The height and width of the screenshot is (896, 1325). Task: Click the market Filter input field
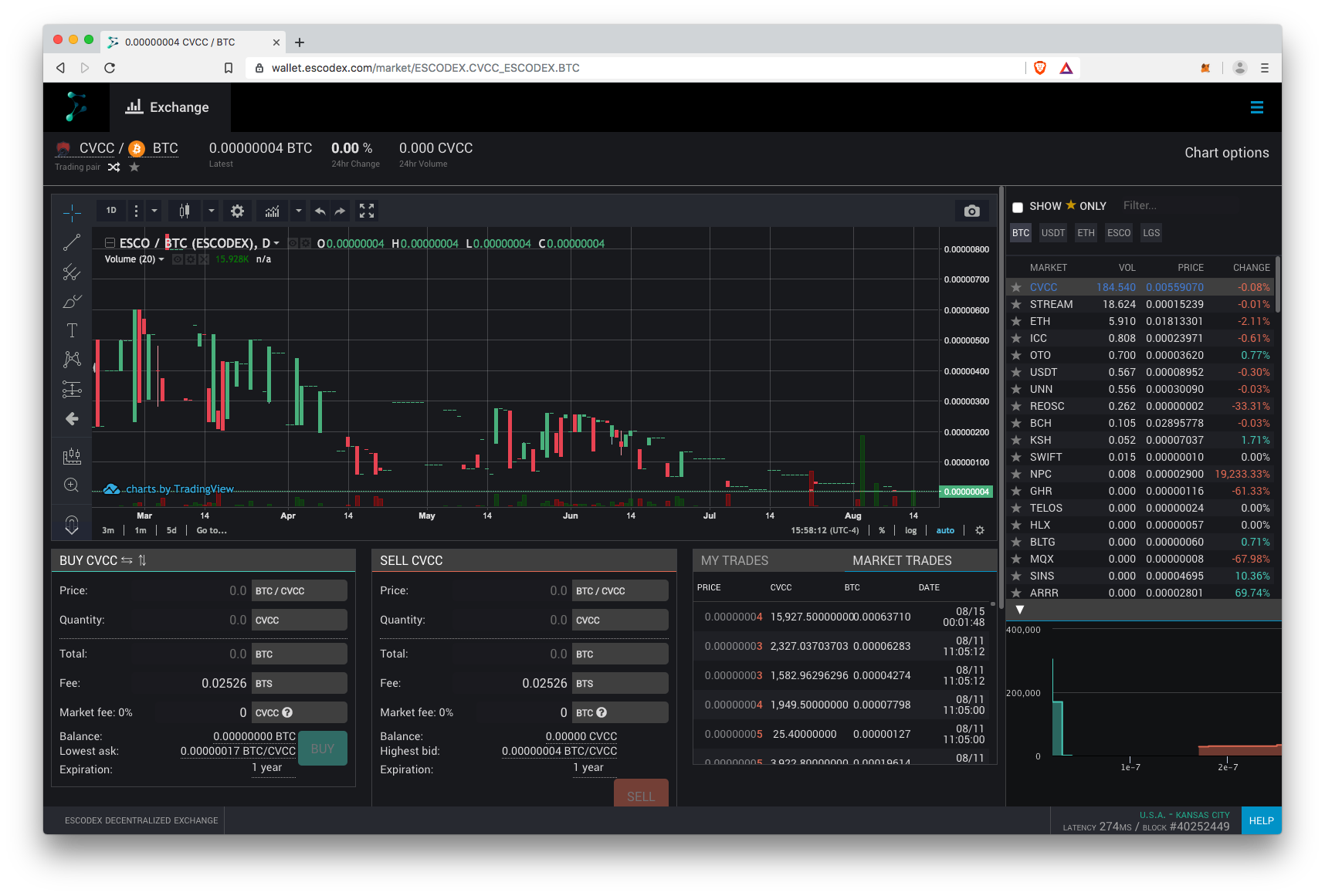pos(1179,206)
